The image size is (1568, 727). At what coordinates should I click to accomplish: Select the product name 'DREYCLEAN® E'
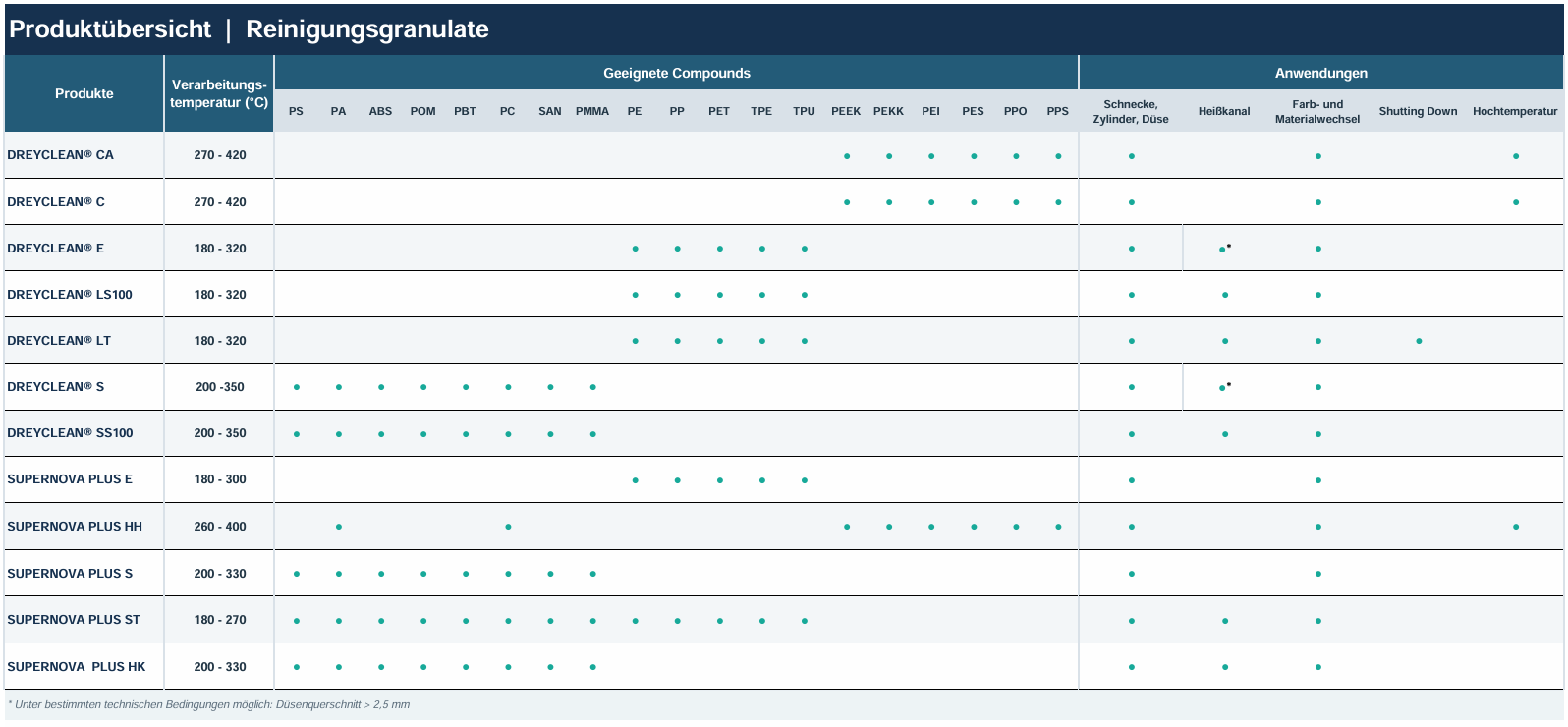pos(56,249)
